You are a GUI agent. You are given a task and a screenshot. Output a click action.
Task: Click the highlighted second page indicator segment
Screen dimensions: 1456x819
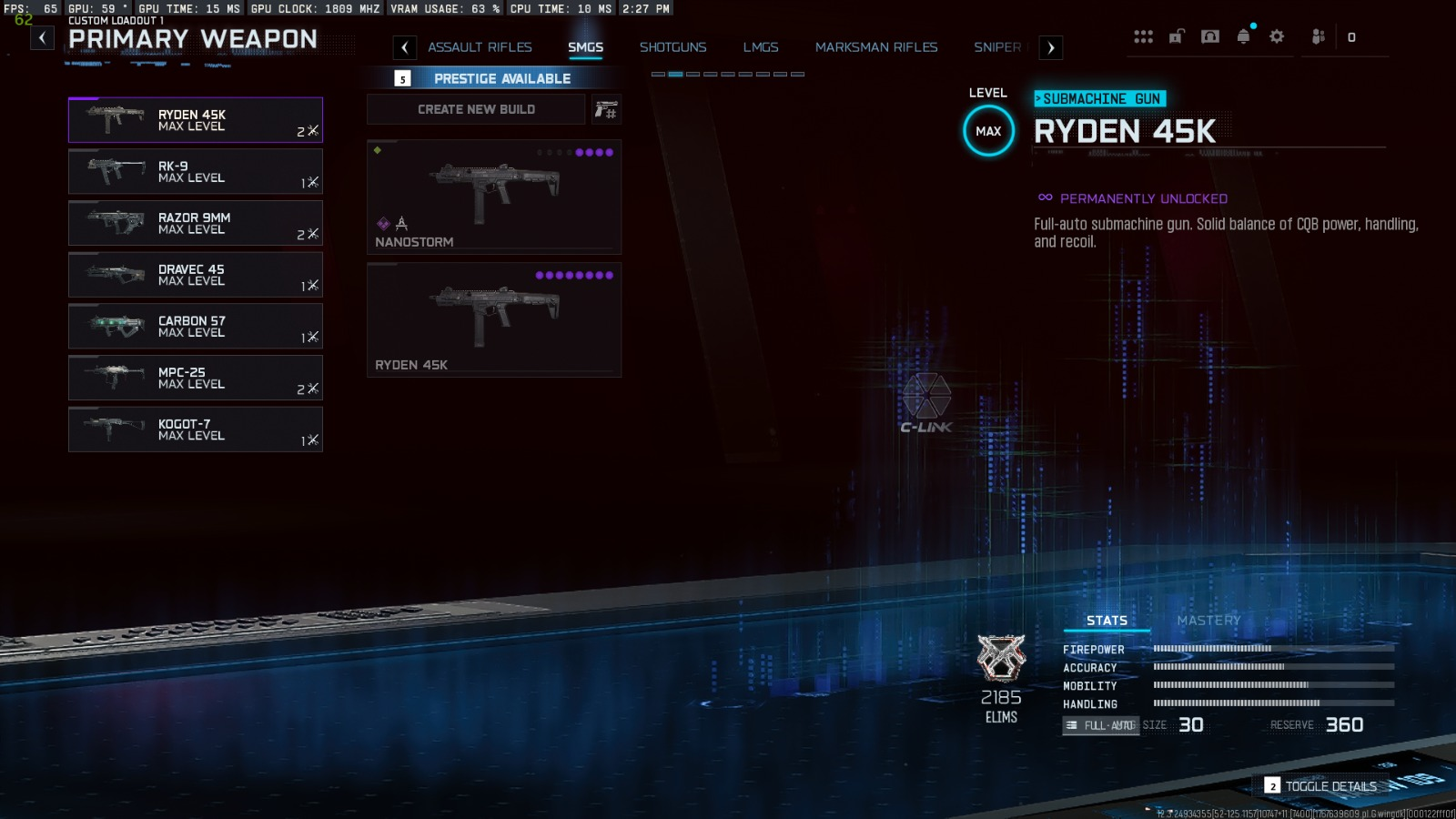[x=675, y=74]
